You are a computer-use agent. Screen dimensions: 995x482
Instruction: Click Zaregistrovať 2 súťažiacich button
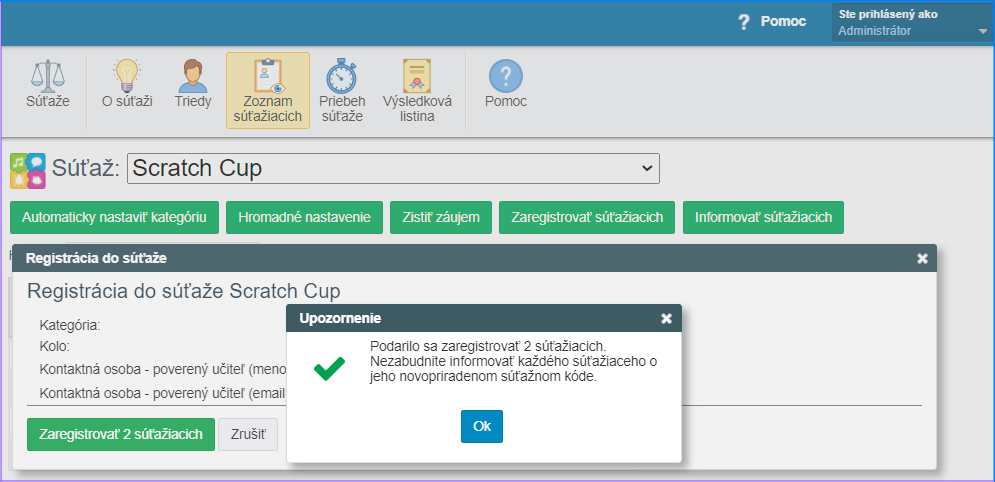tap(121, 434)
